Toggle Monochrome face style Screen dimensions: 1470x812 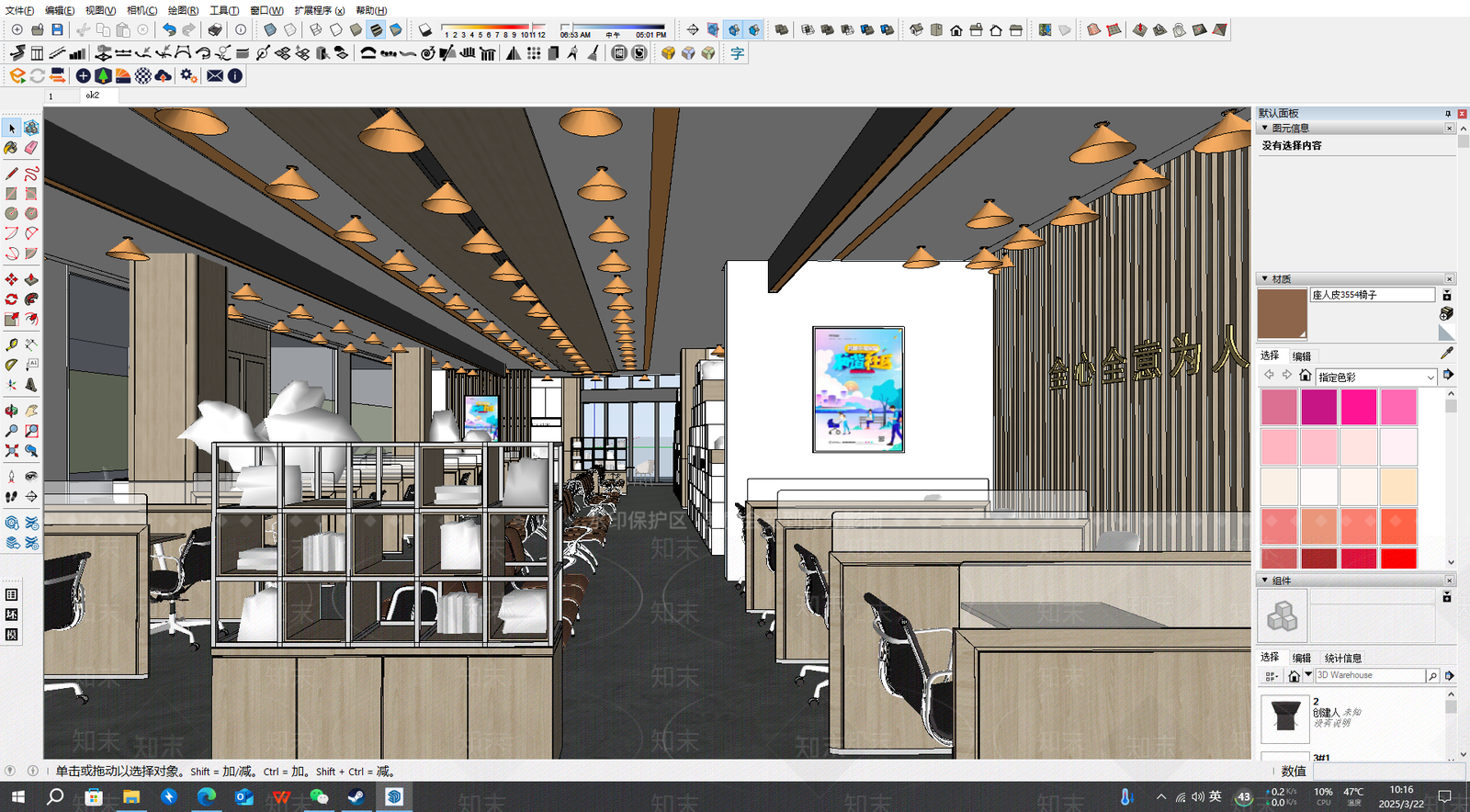pos(395,29)
